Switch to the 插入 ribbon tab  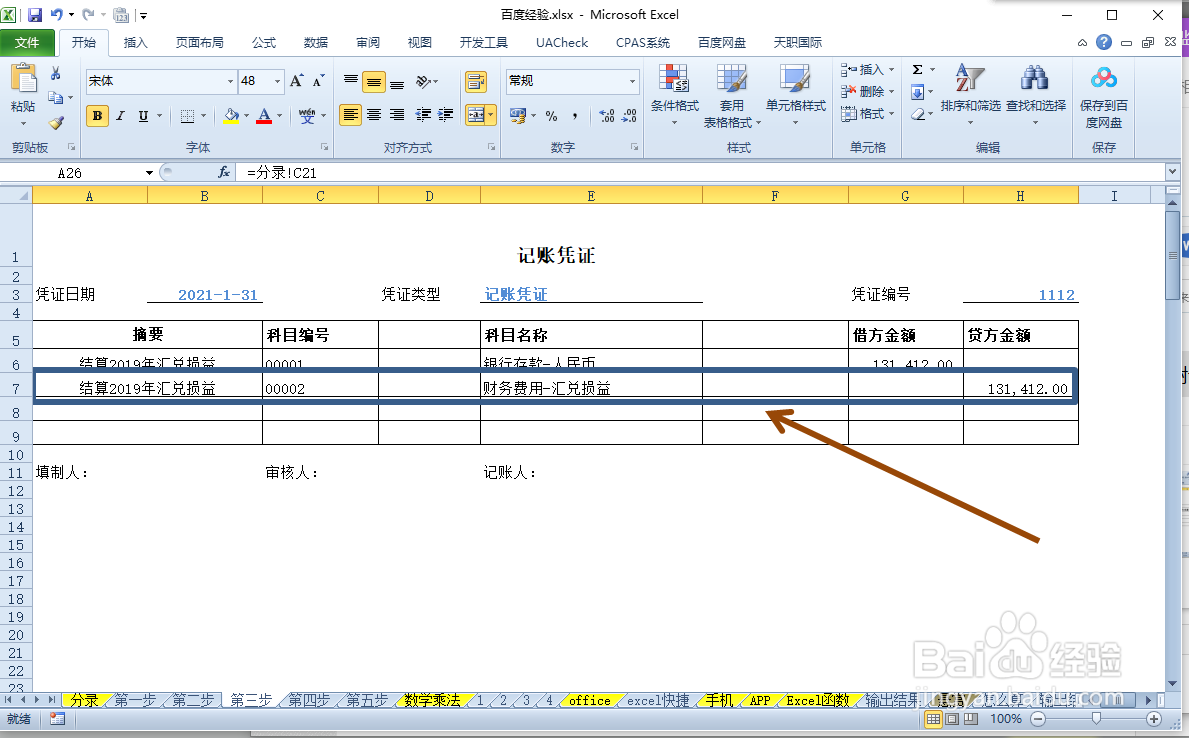135,42
